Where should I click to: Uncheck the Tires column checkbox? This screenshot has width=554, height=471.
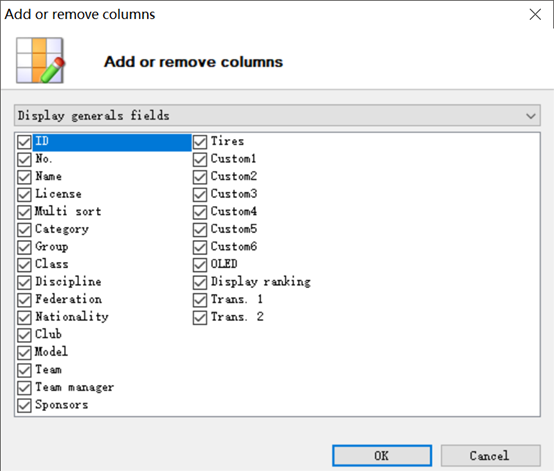(x=200, y=142)
